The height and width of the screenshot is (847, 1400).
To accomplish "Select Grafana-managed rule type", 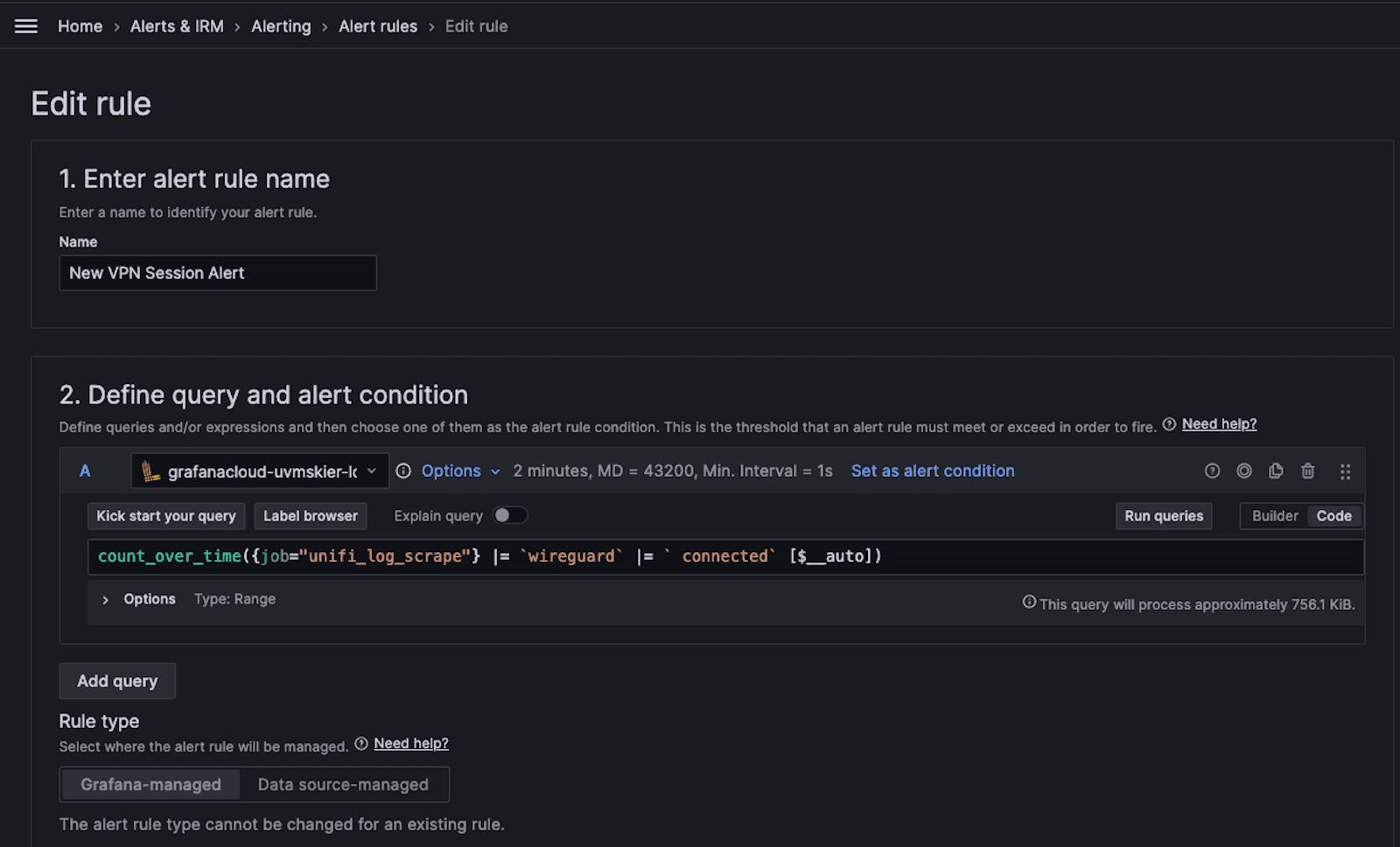I will coord(150,785).
